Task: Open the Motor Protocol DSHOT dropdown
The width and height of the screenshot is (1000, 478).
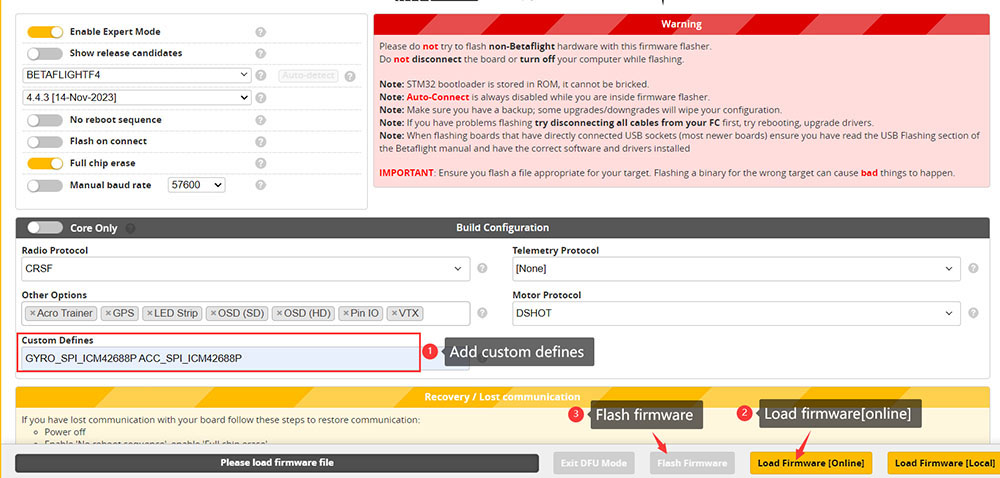Action: point(736,314)
